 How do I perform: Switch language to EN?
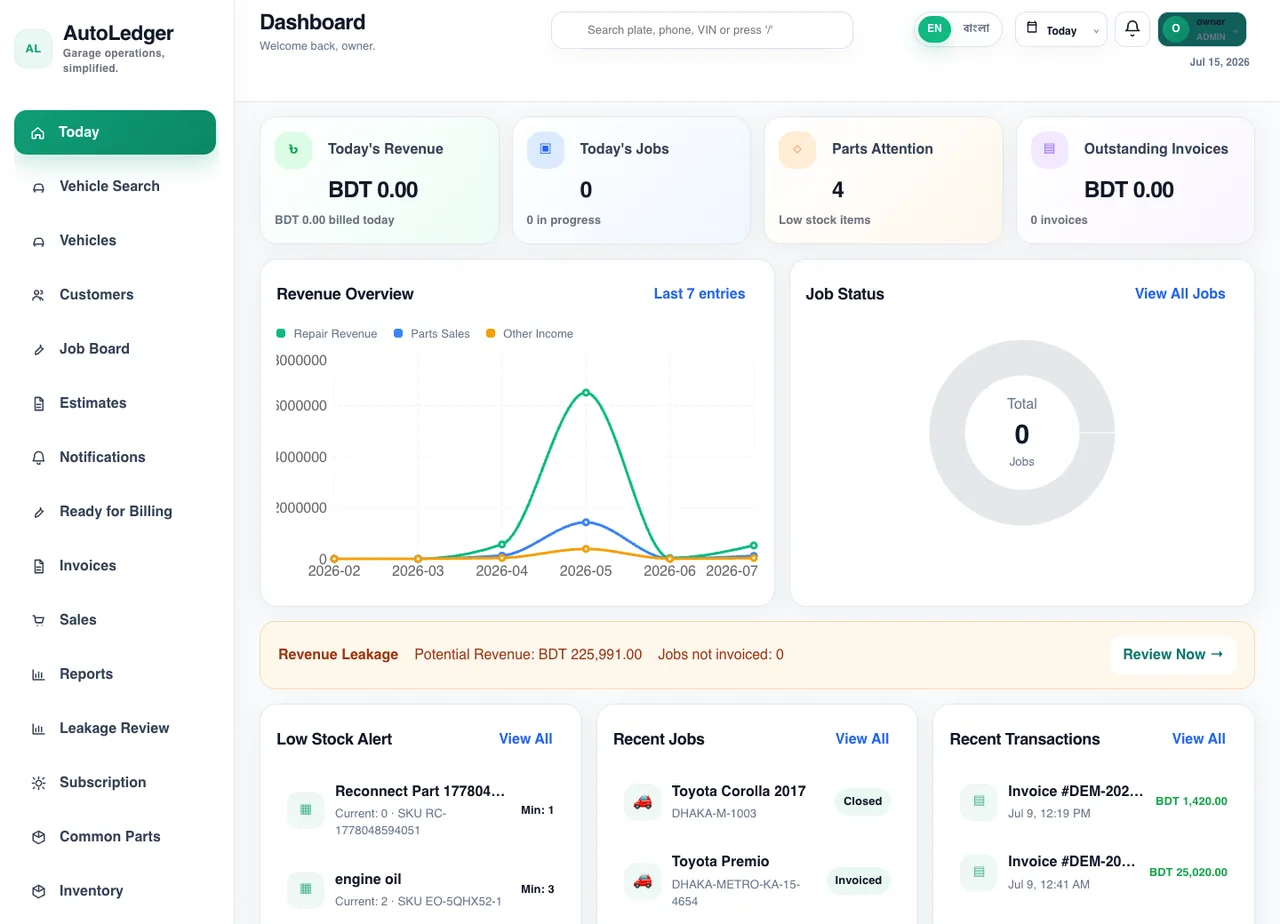click(x=935, y=29)
